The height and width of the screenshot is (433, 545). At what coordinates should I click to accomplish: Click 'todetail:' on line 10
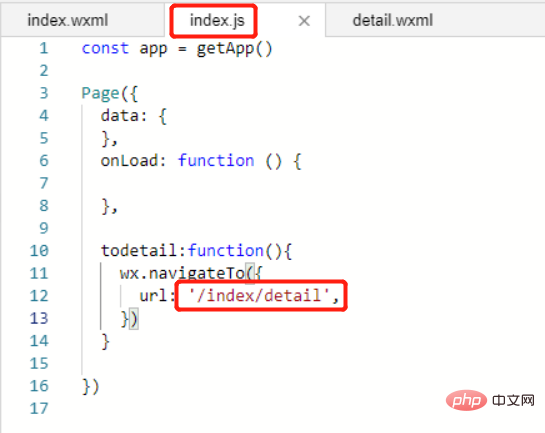(x=144, y=251)
